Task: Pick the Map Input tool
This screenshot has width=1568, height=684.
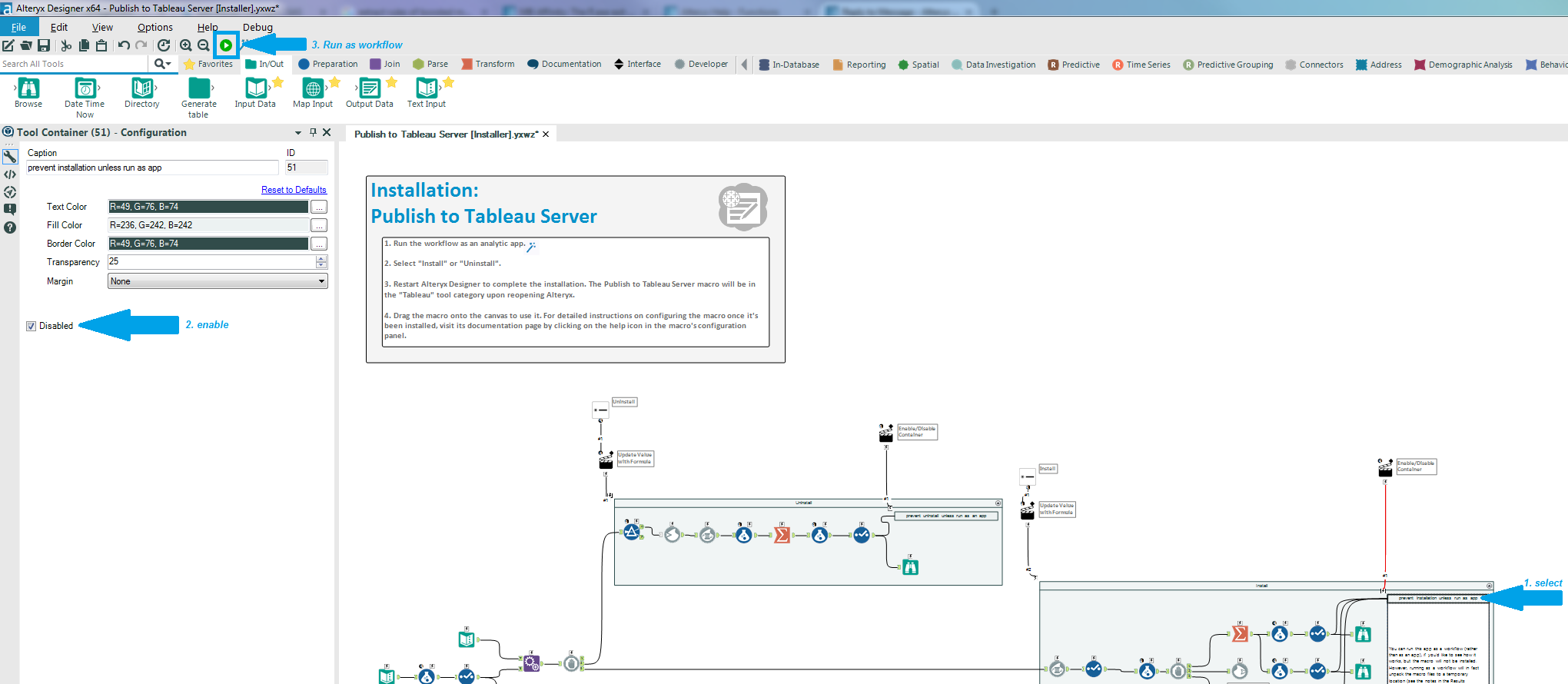Action: click(313, 94)
